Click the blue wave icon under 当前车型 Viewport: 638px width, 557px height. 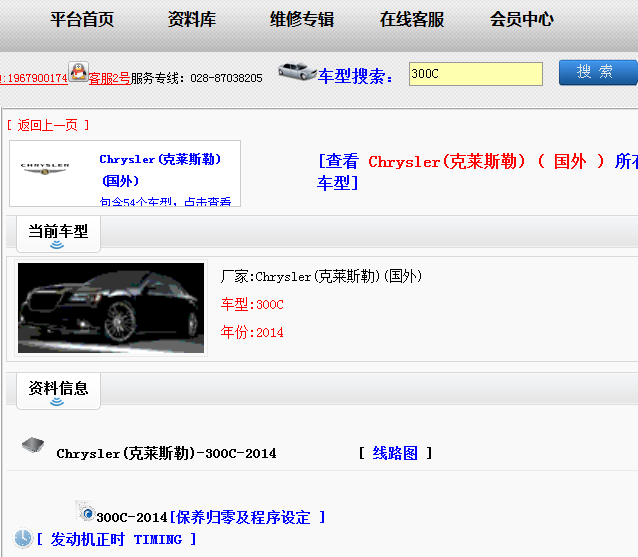(x=57, y=245)
